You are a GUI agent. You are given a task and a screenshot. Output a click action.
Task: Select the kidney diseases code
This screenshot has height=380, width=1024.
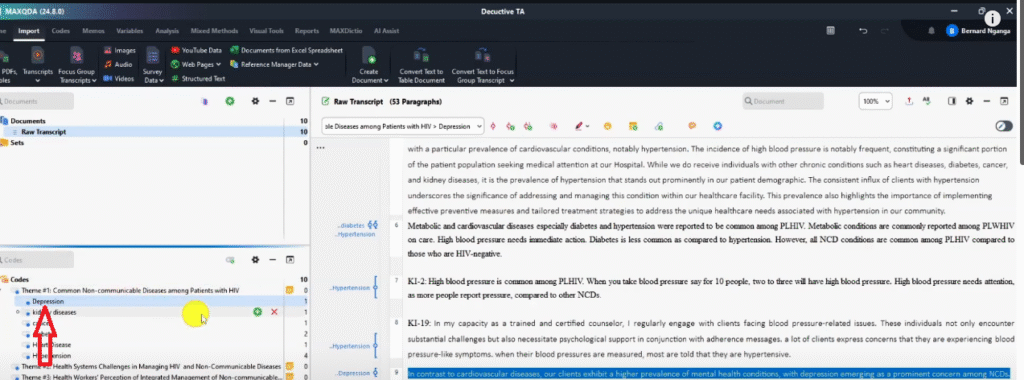click(54, 312)
